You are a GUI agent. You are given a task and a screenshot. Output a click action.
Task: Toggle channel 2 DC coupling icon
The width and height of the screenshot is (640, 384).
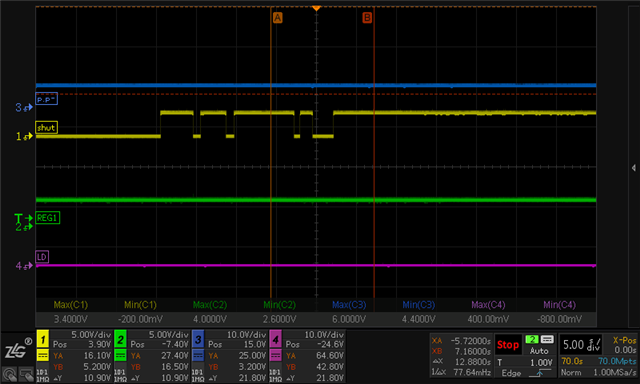click(x=120, y=355)
